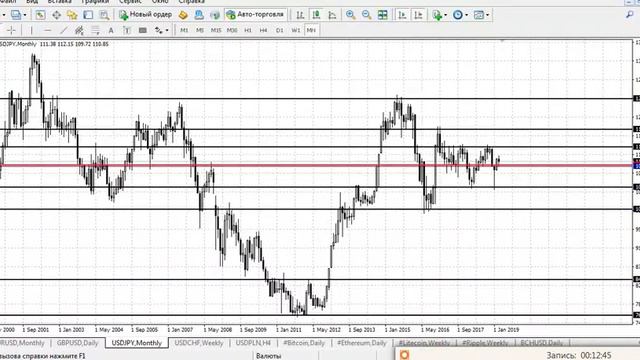The image size is (640, 360).
Task: Switch to M15 timeframe
Action: (x=216, y=30)
